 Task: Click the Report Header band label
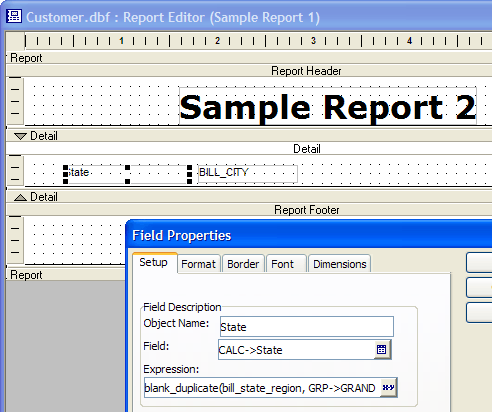pyautogui.click(x=306, y=71)
